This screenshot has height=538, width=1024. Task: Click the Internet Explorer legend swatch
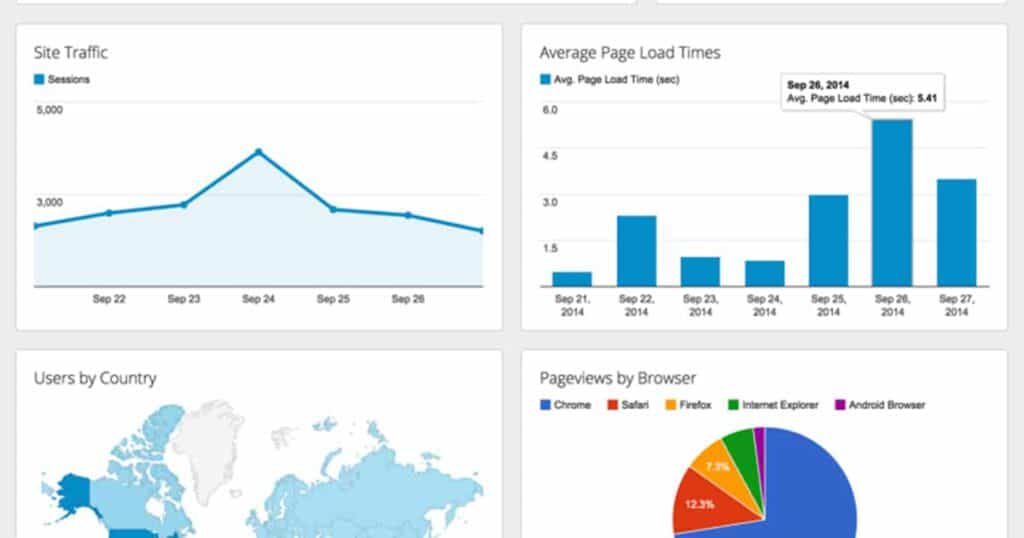click(733, 405)
